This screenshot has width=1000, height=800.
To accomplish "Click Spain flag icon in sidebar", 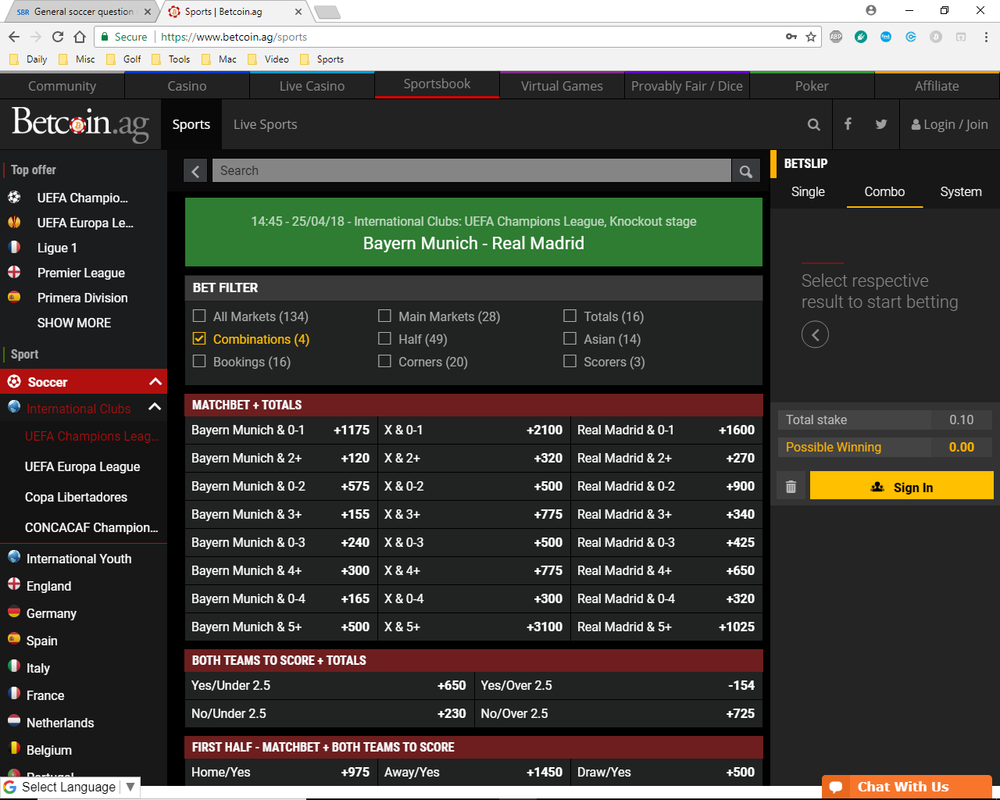I will [14, 639].
